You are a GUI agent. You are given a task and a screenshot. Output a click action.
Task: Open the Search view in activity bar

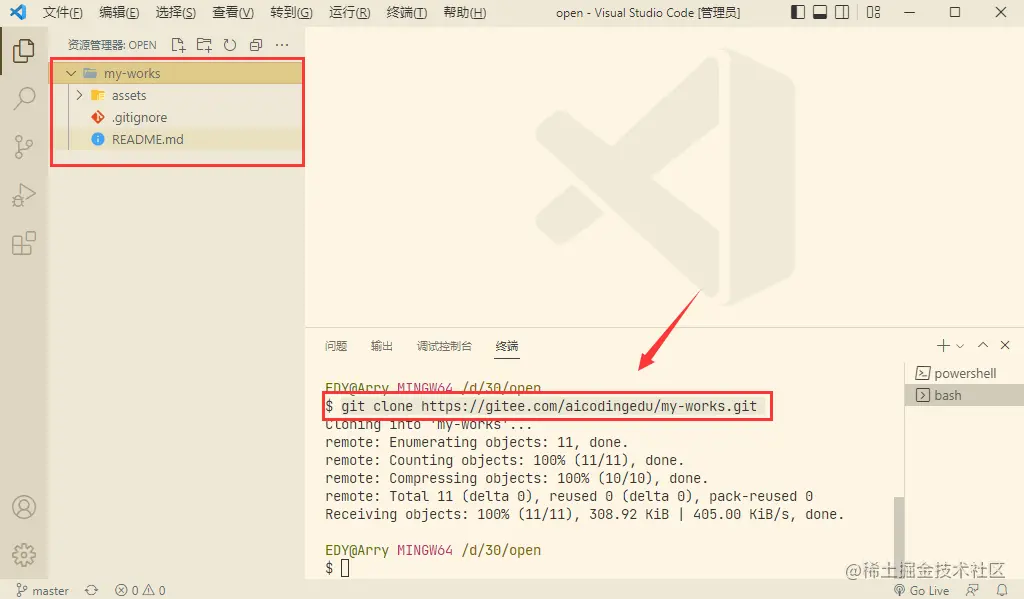[24, 99]
